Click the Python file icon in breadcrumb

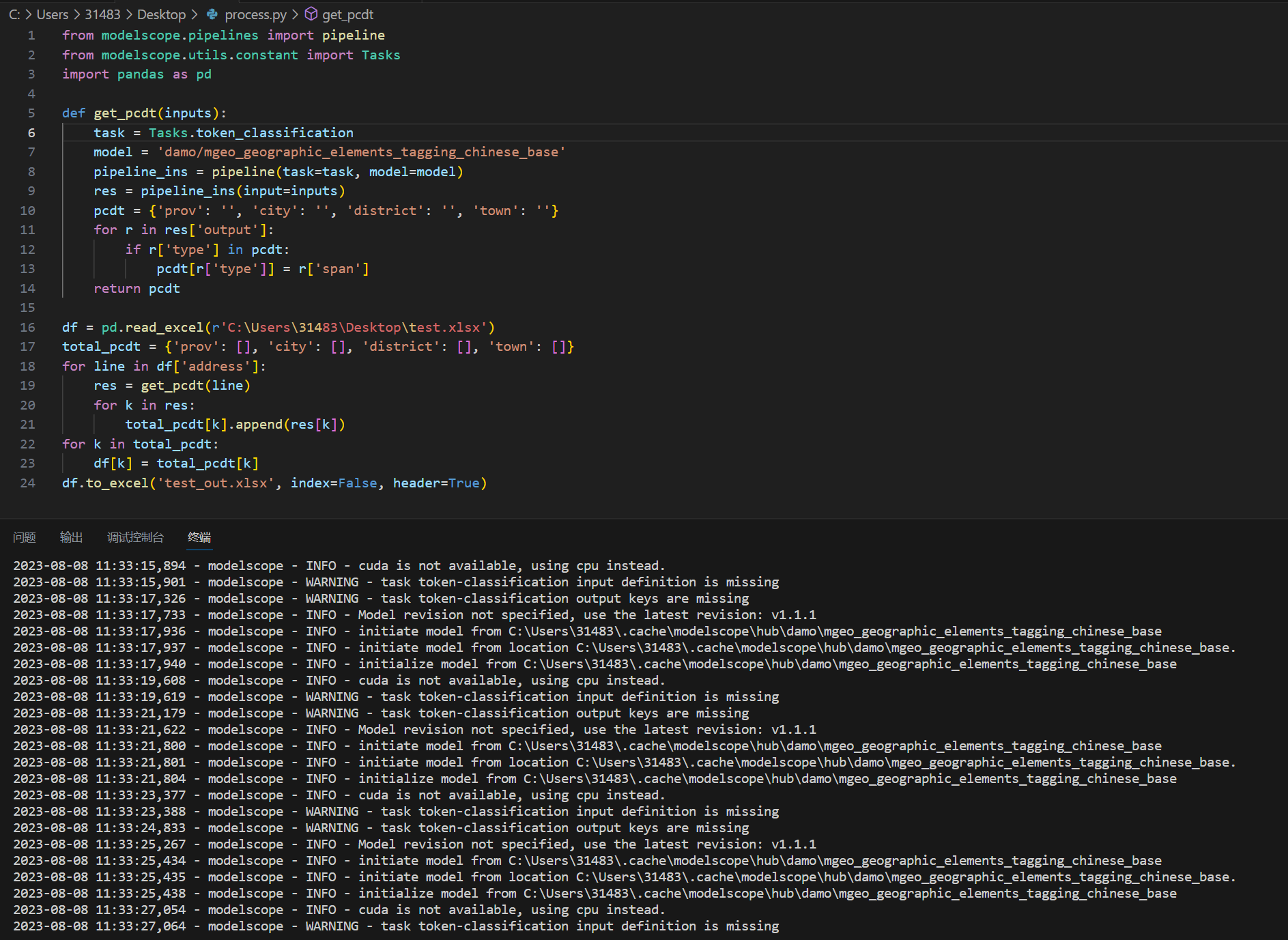[x=212, y=14]
